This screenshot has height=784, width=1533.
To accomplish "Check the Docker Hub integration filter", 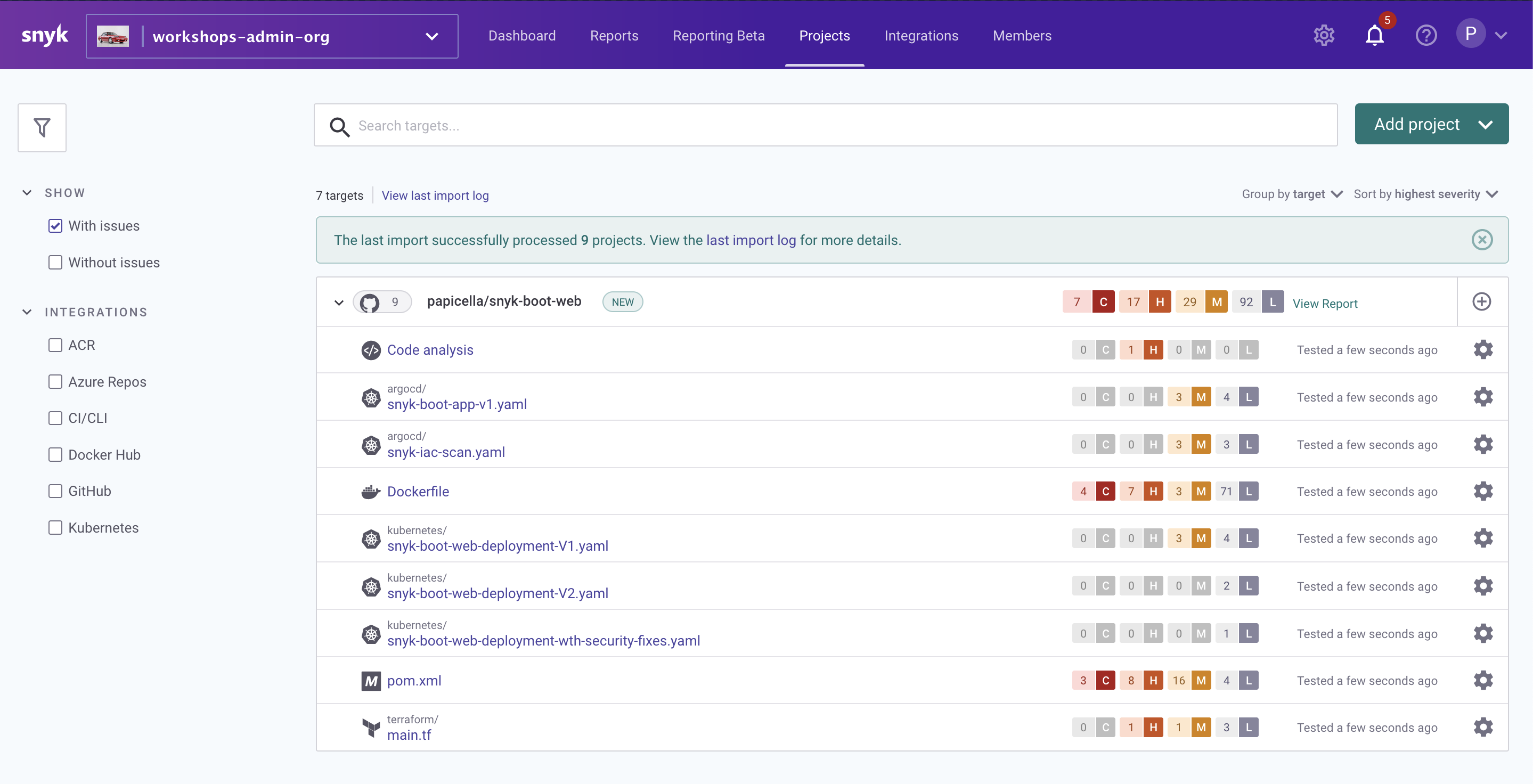I will tap(55, 454).
